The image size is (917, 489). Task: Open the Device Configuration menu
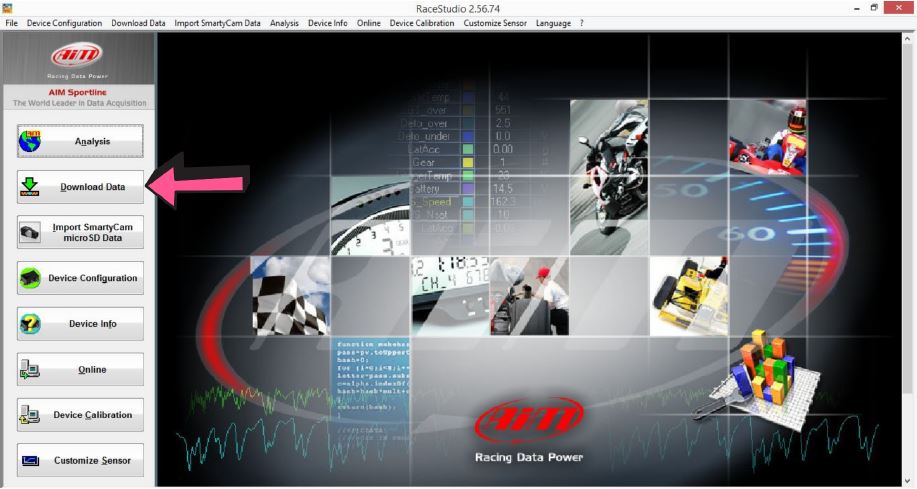(64, 23)
